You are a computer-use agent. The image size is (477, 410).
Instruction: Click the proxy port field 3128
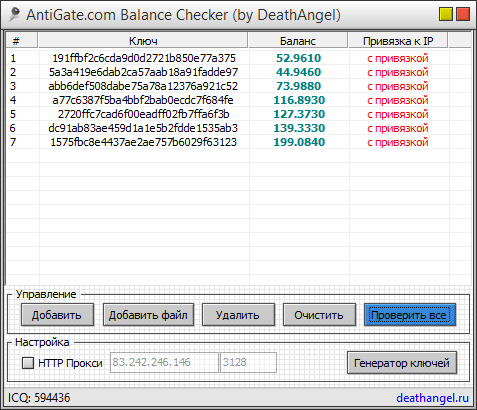point(248,362)
